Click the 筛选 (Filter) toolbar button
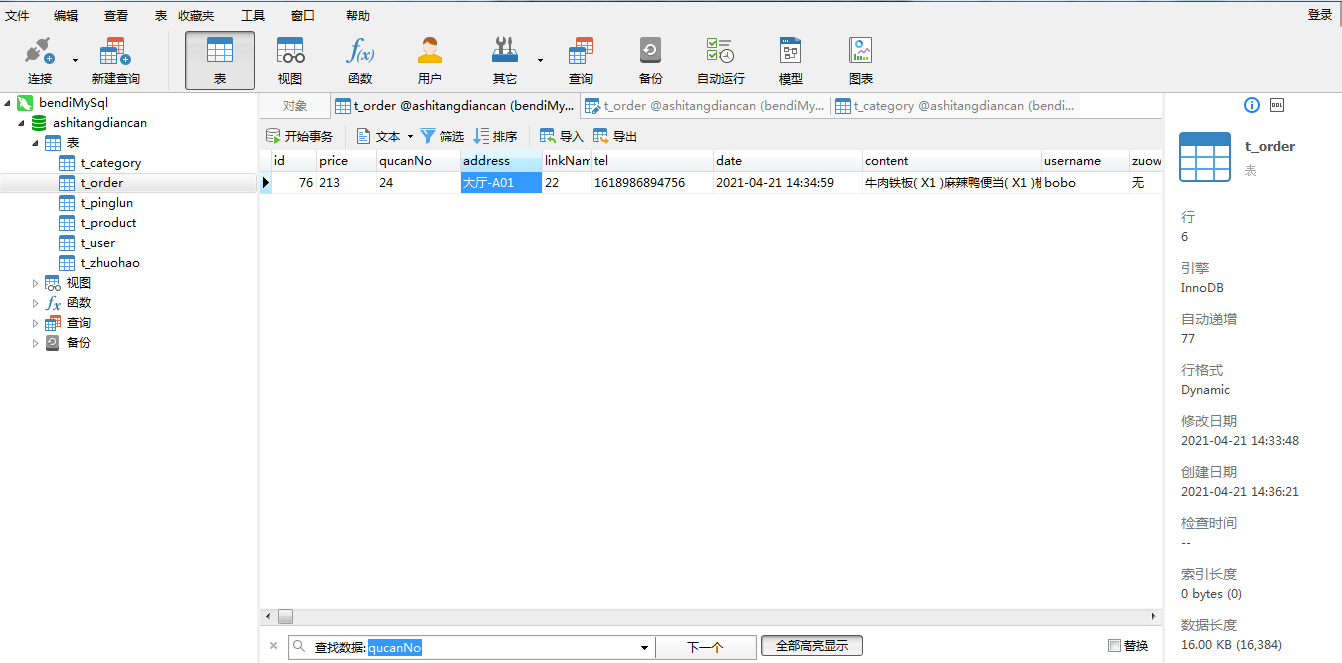Viewport: 1342px width, 663px height. coord(442,136)
